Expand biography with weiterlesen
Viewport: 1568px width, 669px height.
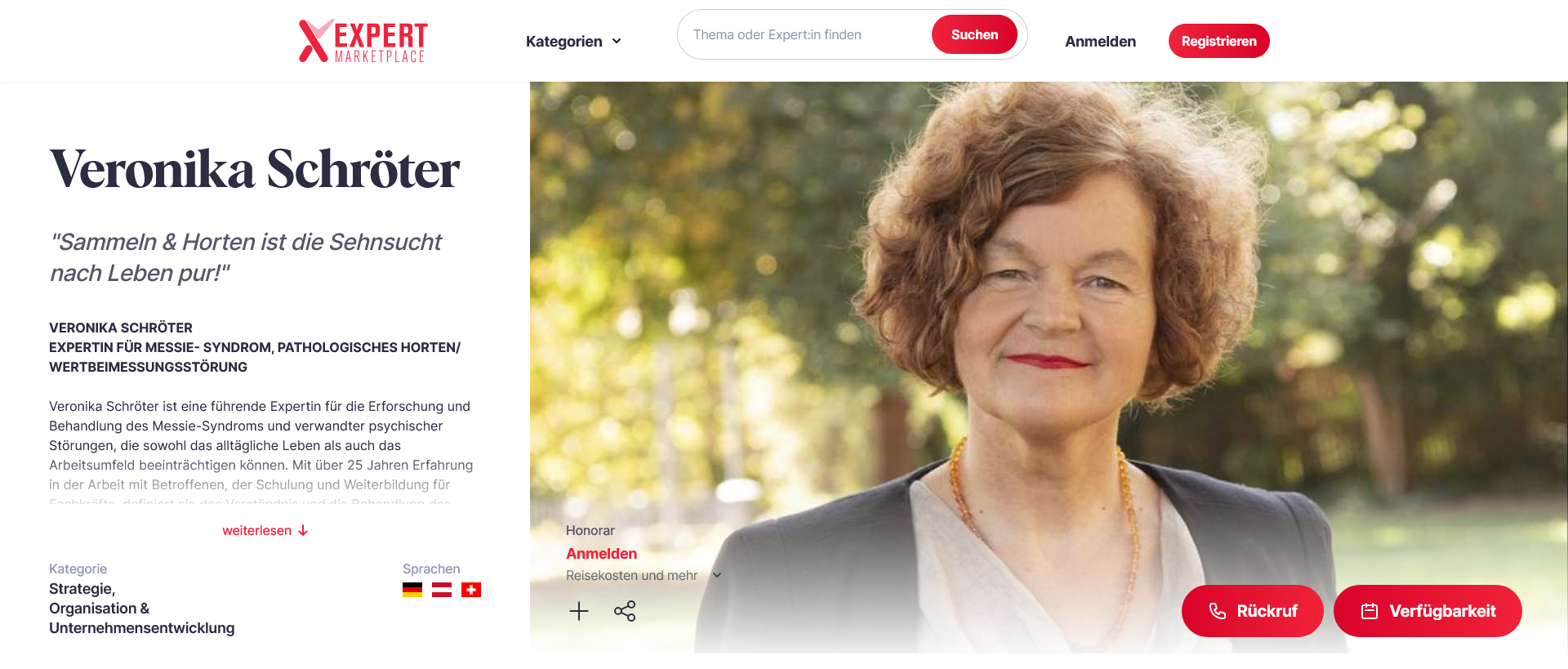point(265,531)
